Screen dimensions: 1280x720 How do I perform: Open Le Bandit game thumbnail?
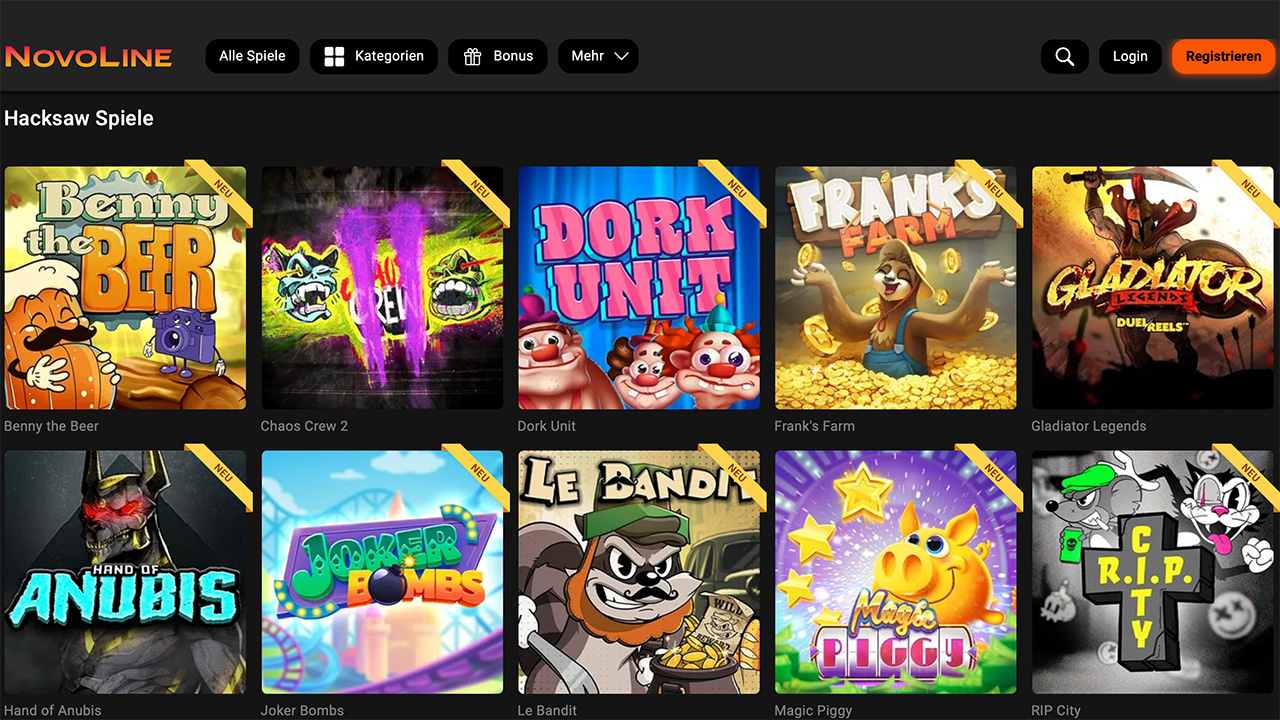(x=639, y=572)
